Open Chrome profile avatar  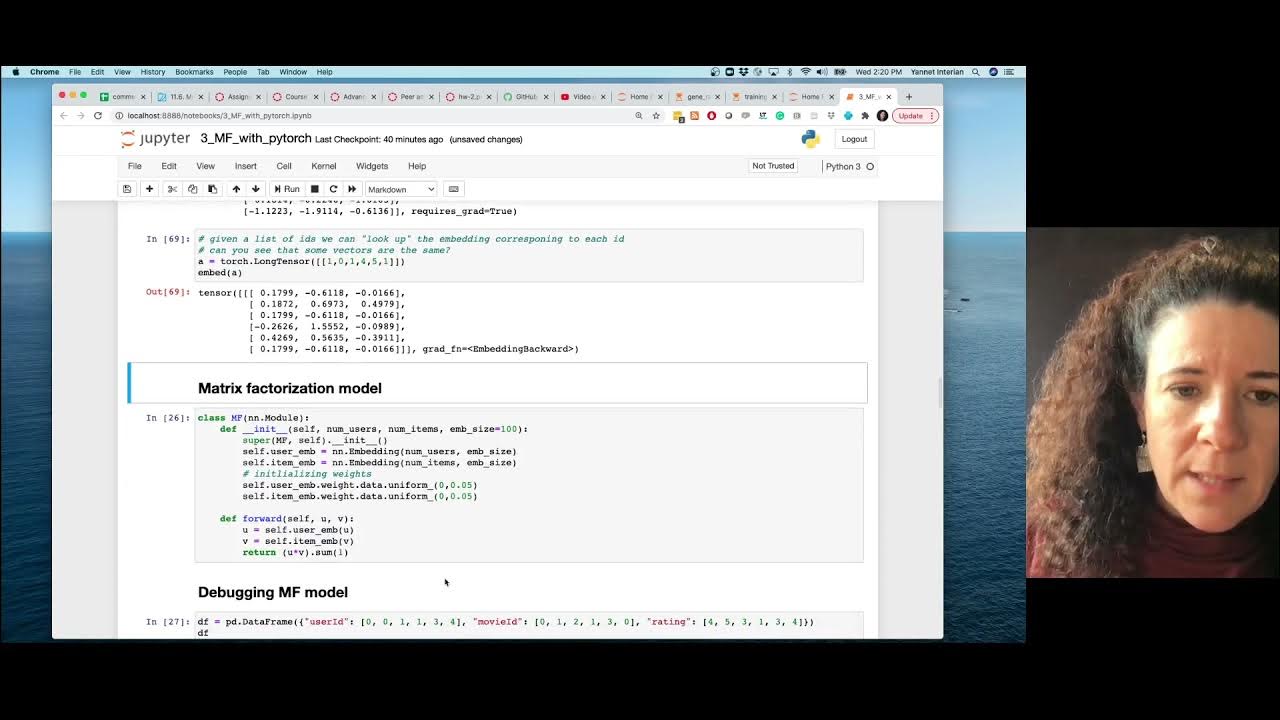882,116
